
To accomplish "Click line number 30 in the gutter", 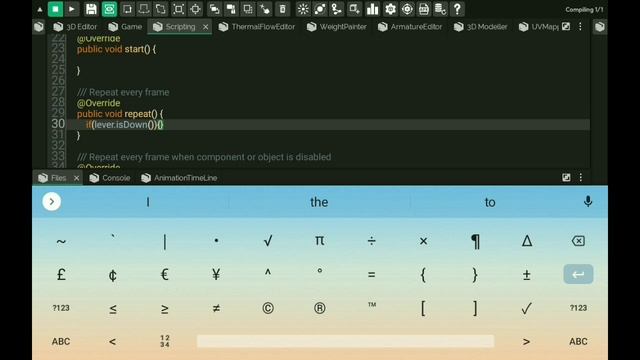I will pos(58,124).
